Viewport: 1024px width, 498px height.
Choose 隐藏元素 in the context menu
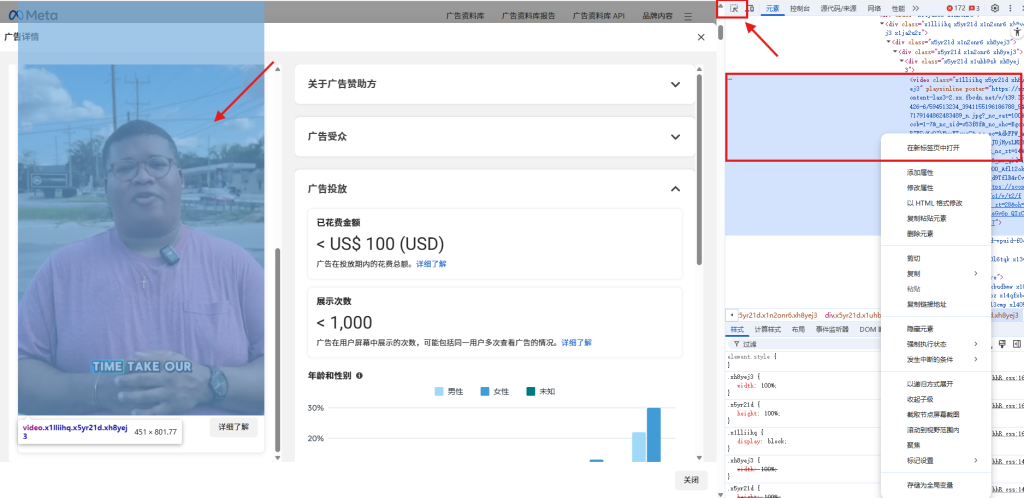click(919, 329)
